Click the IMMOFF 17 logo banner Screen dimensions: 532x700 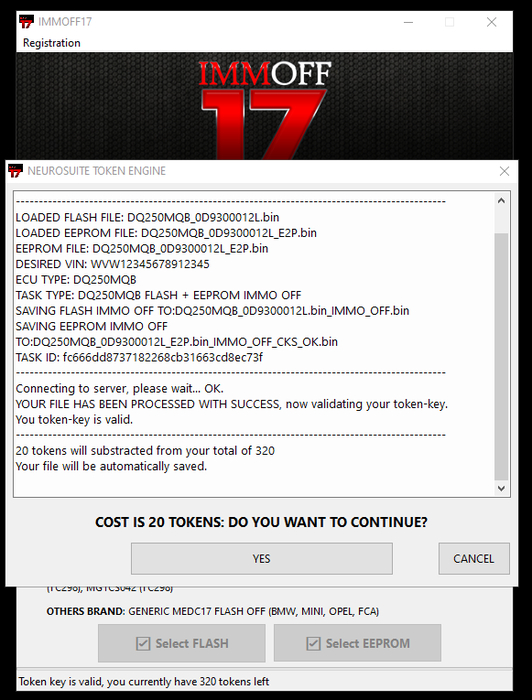(265, 109)
